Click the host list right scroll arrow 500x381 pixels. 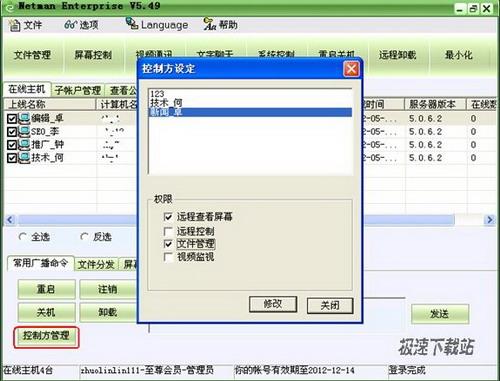pyautogui.click(x=490, y=220)
